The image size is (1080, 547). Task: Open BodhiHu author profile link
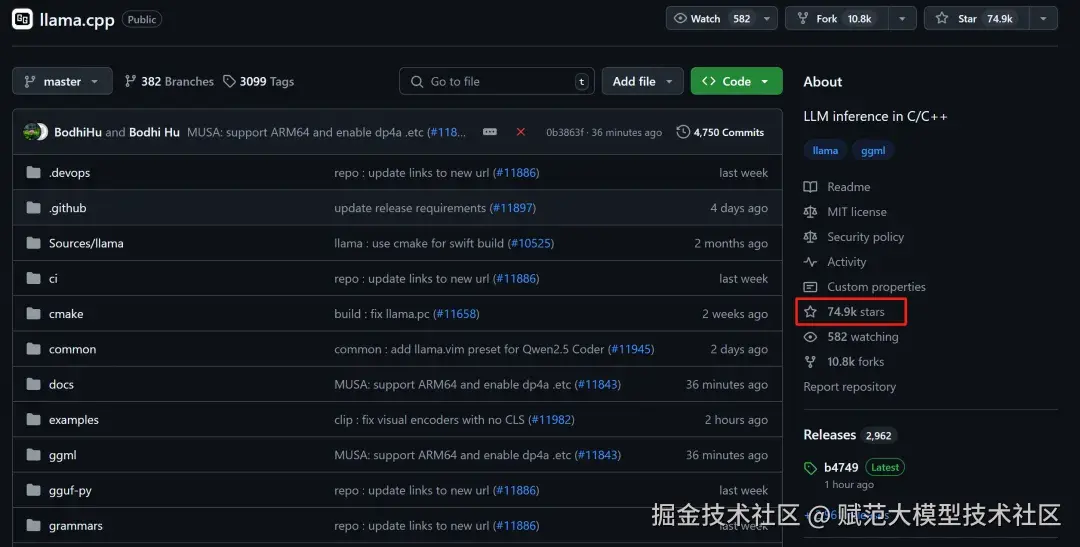pyautogui.click(x=78, y=132)
